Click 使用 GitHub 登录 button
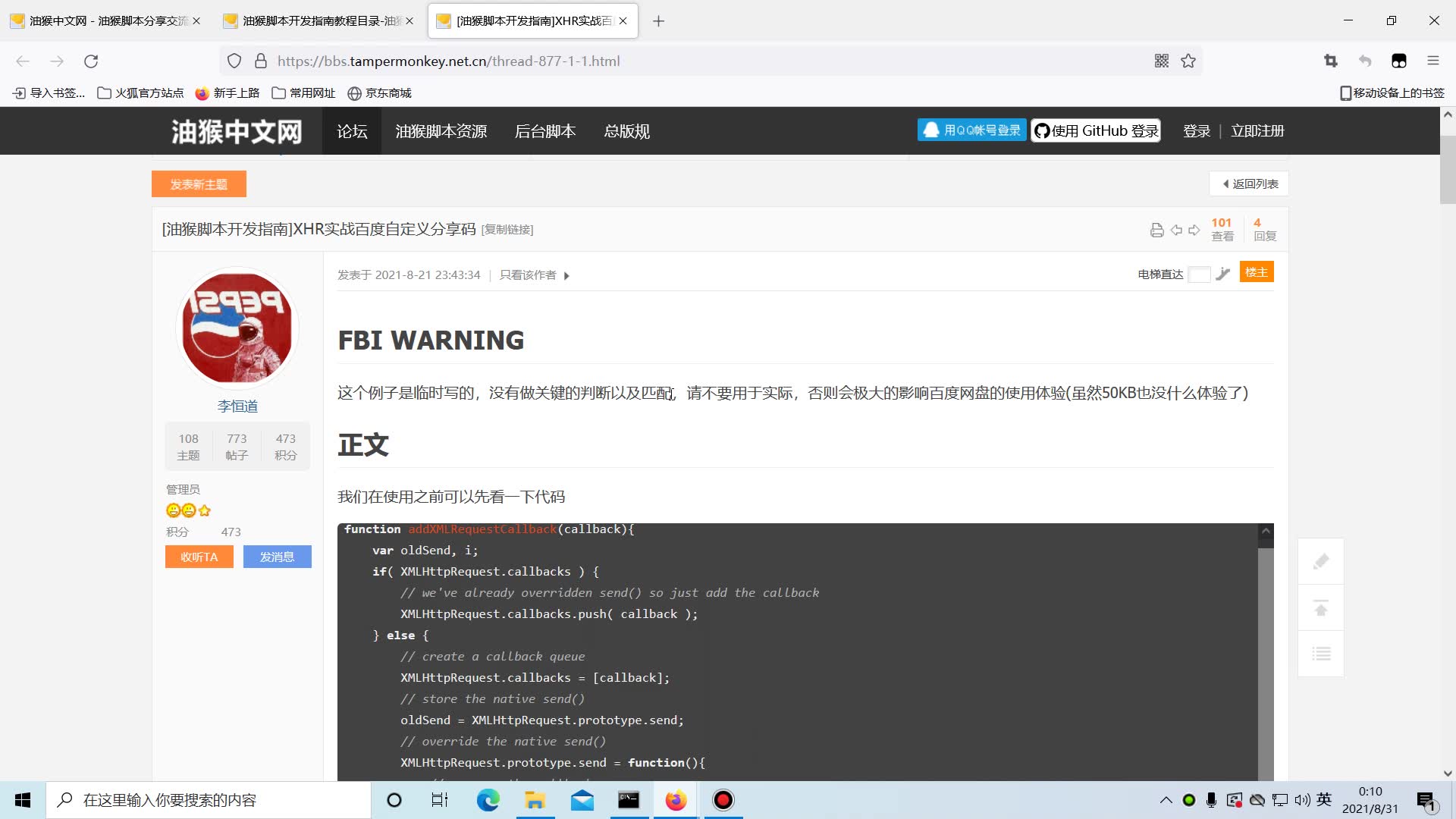This screenshot has width=1456, height=819. click(x=1096, y=130)
